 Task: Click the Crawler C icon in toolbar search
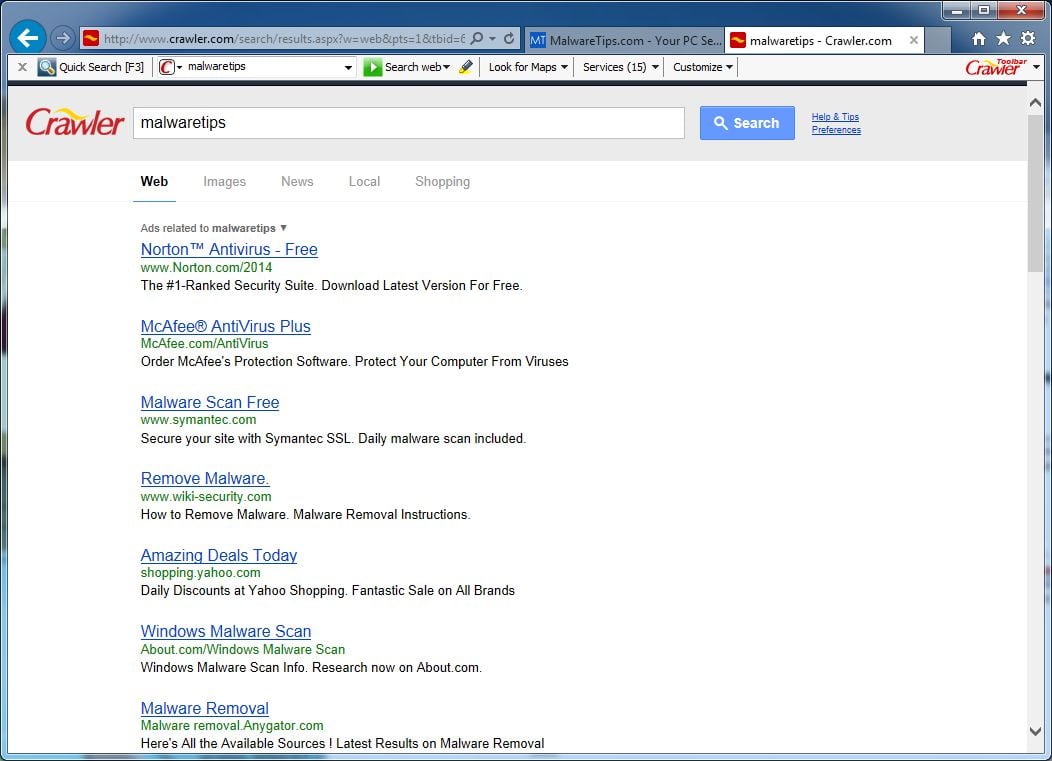point(166,66)
